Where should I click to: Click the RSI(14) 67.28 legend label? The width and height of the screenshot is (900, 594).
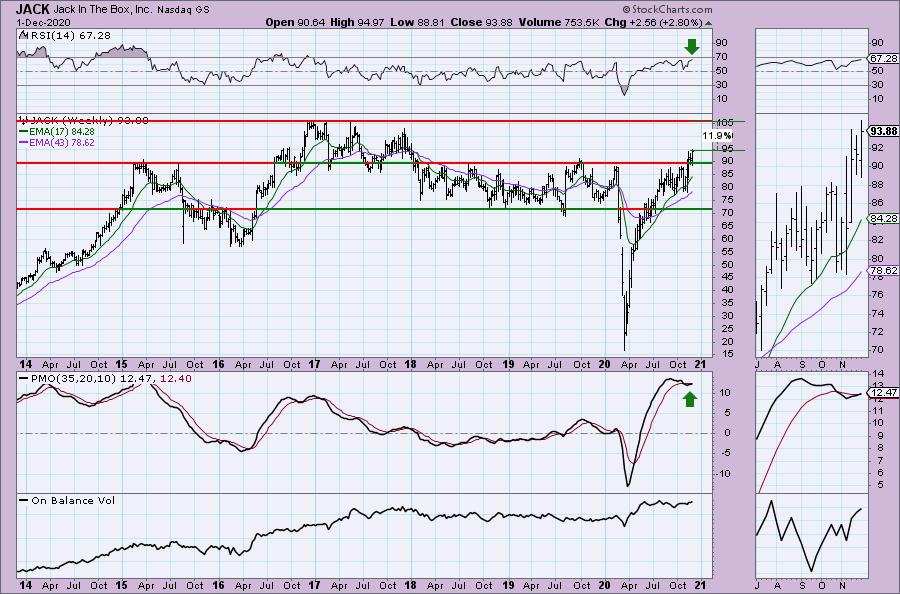click(x=69, y=36)
